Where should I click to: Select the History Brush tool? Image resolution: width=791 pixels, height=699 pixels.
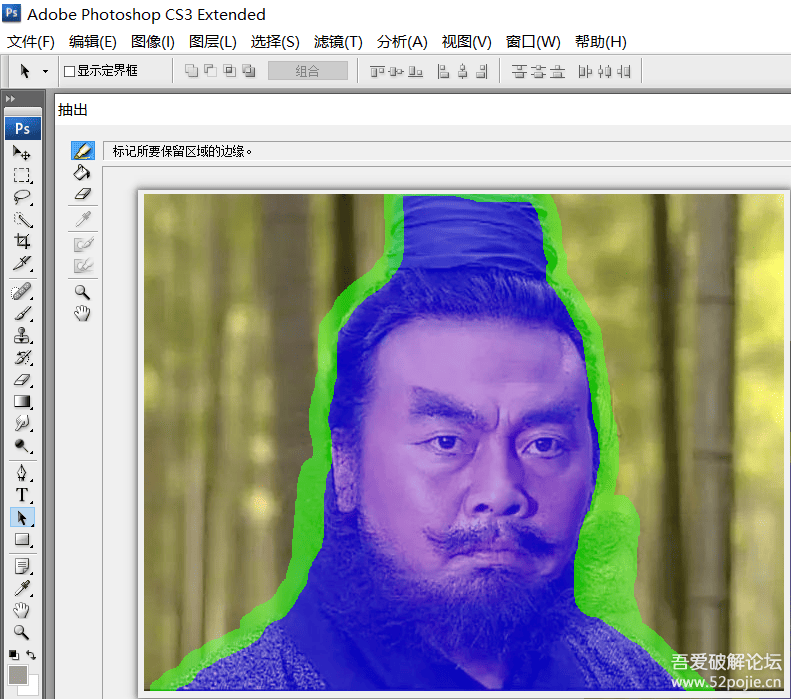(22, 358)
